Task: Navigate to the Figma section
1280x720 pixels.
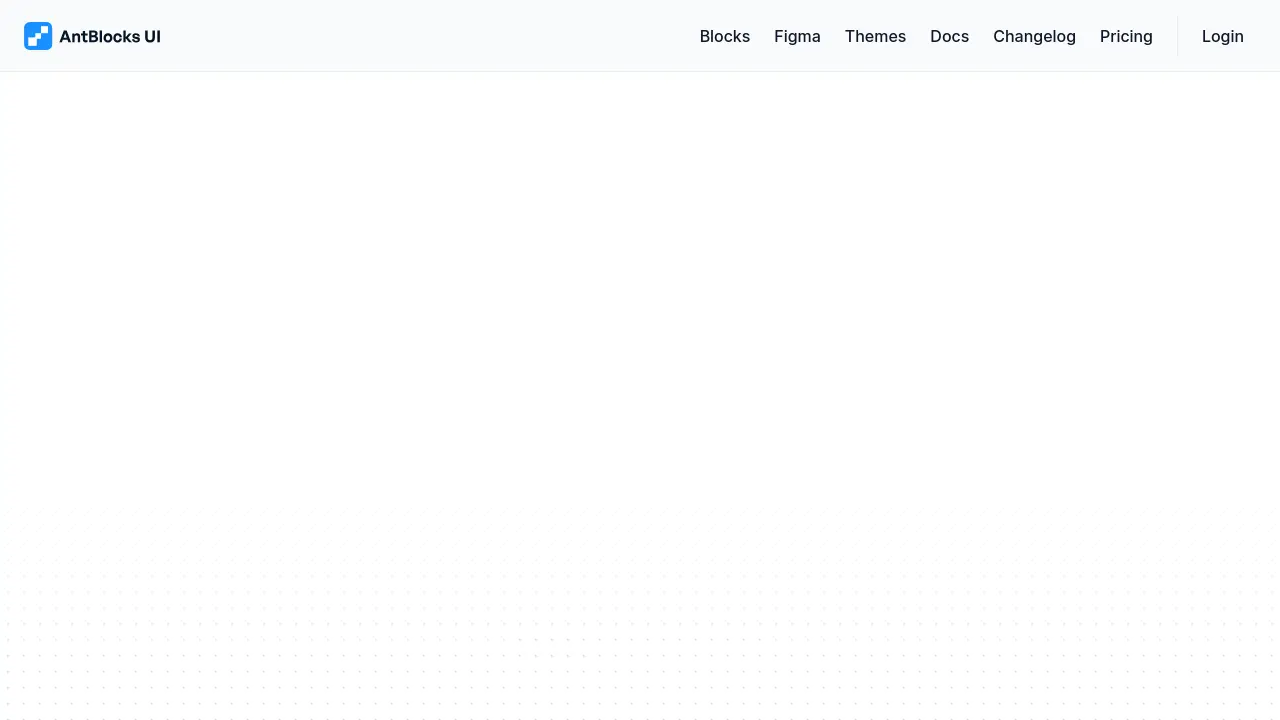Action: click(x=797, y=36)
